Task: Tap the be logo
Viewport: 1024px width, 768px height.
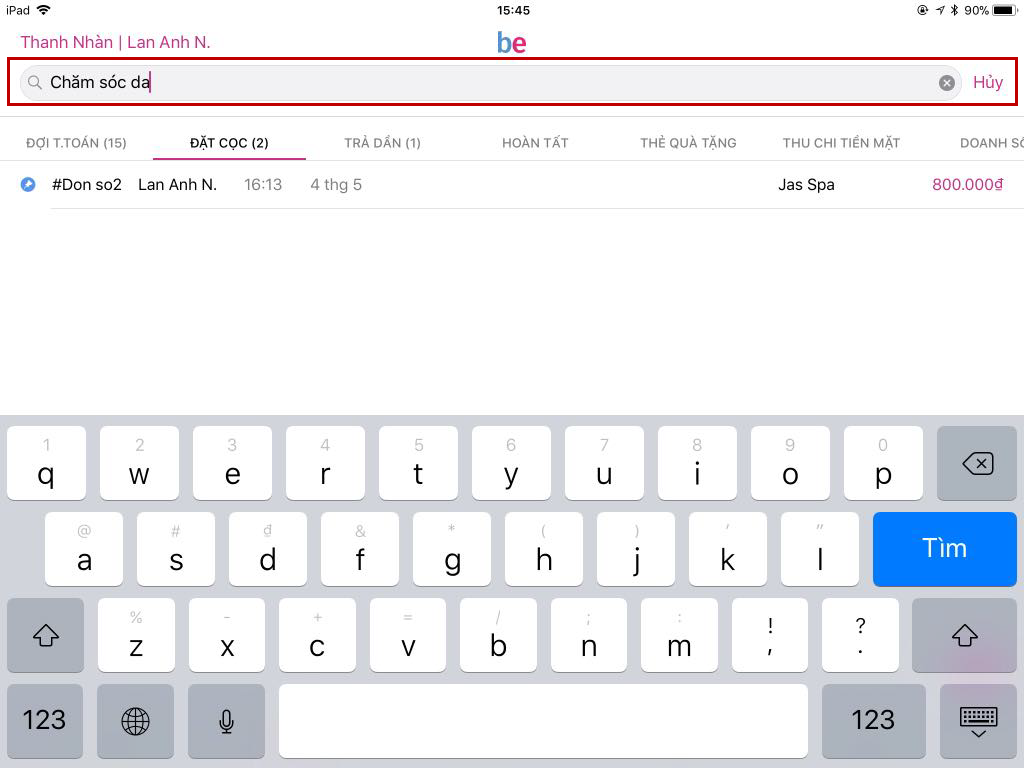Action: [x=511, y=43]
